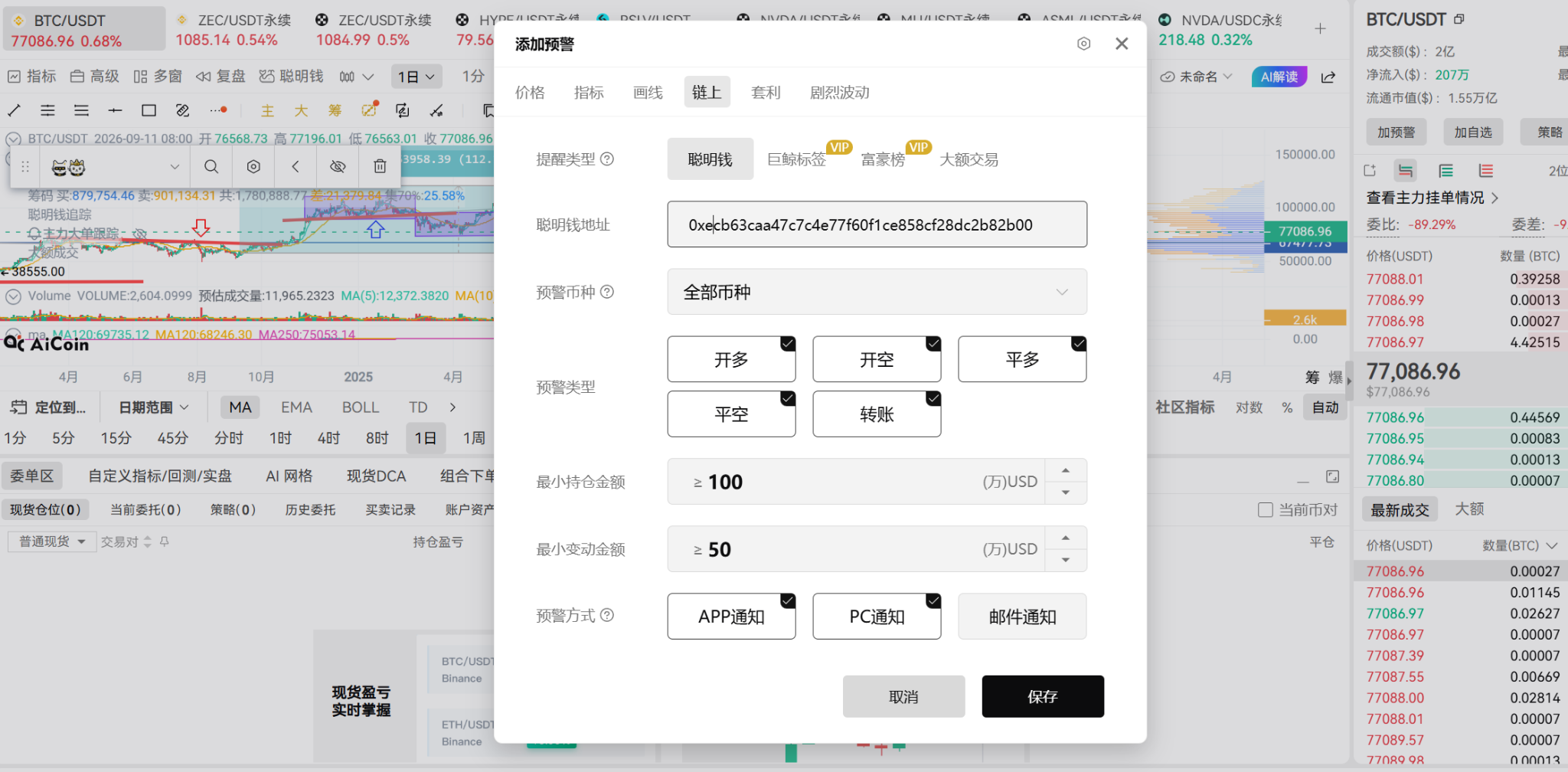Open the 数量(BTC) dropdown in 最新成交

click(1520, 545)
